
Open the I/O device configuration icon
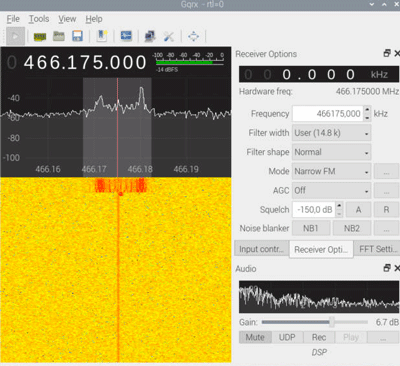click(40, 36)
